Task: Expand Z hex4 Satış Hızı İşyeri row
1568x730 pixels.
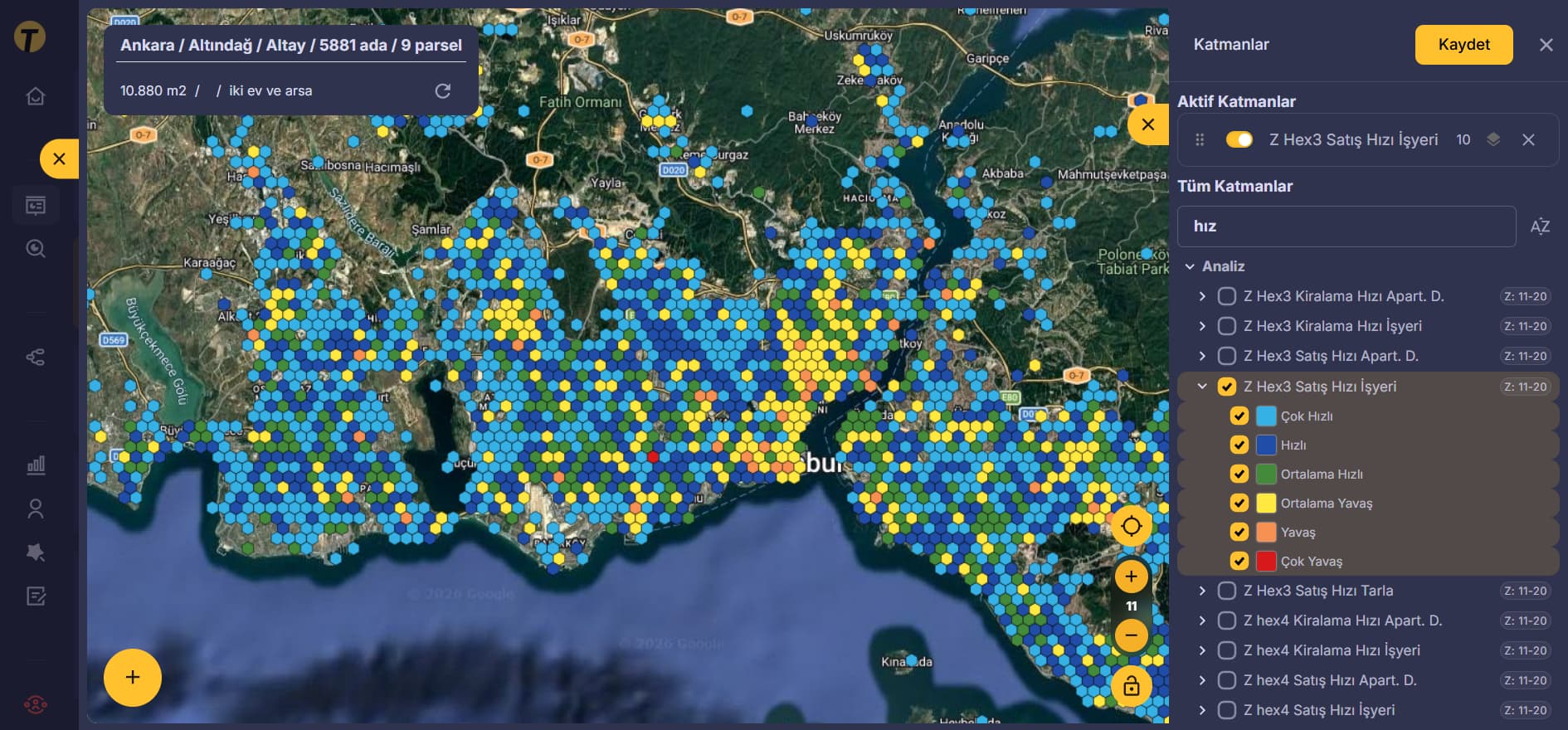Action: pyautogui.click(x=1202, y=710)
